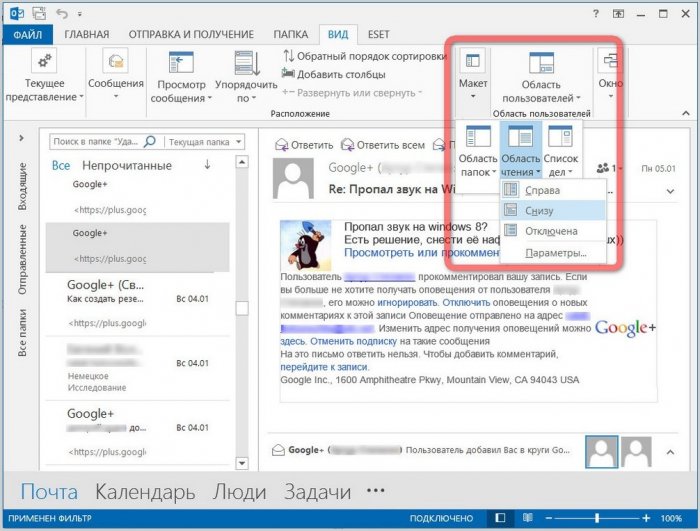Open Mail (Почта) navigation

pos(49,492)
